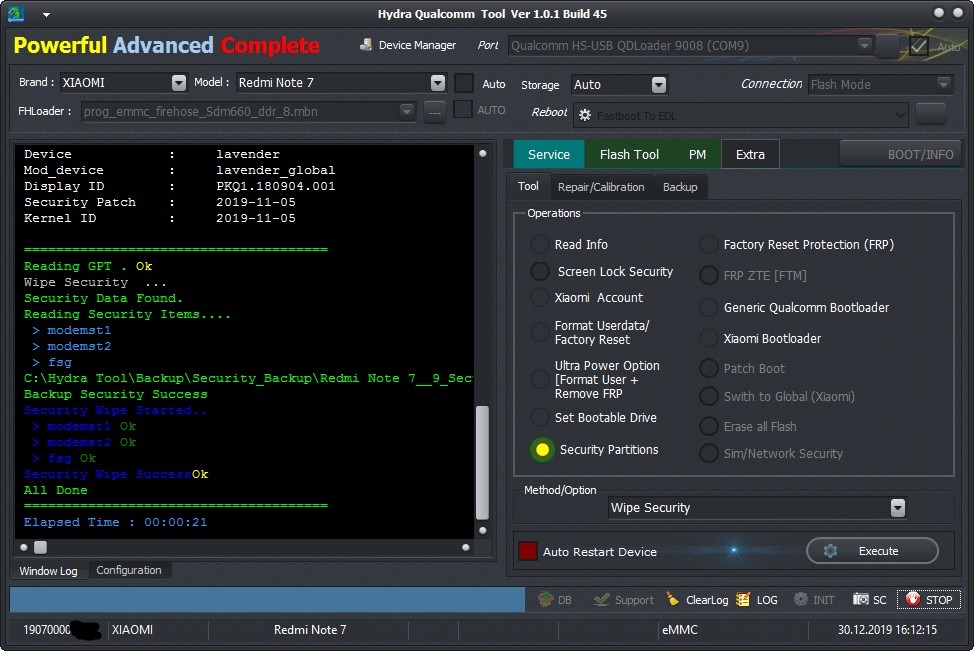This screenshot has width=974, height=651.
Task: Click the log vertical scrollbar thumb
Action: (482, 462)
